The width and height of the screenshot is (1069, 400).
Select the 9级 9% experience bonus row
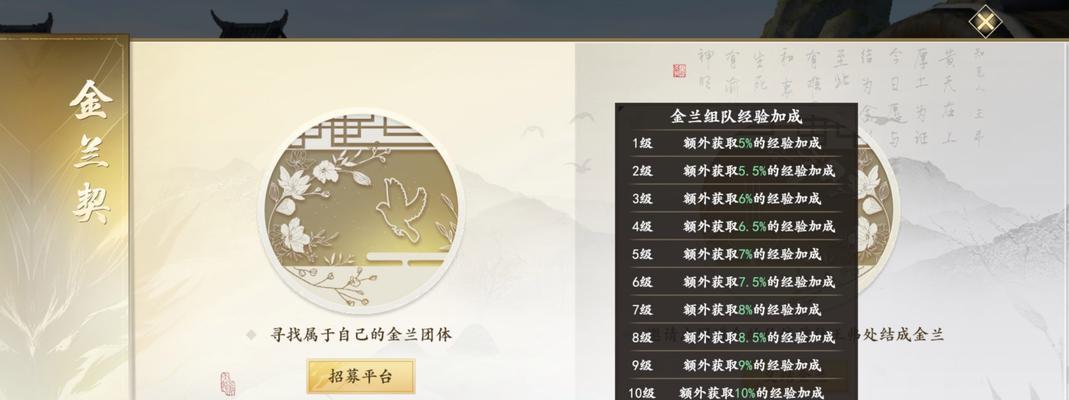[736, 365]
